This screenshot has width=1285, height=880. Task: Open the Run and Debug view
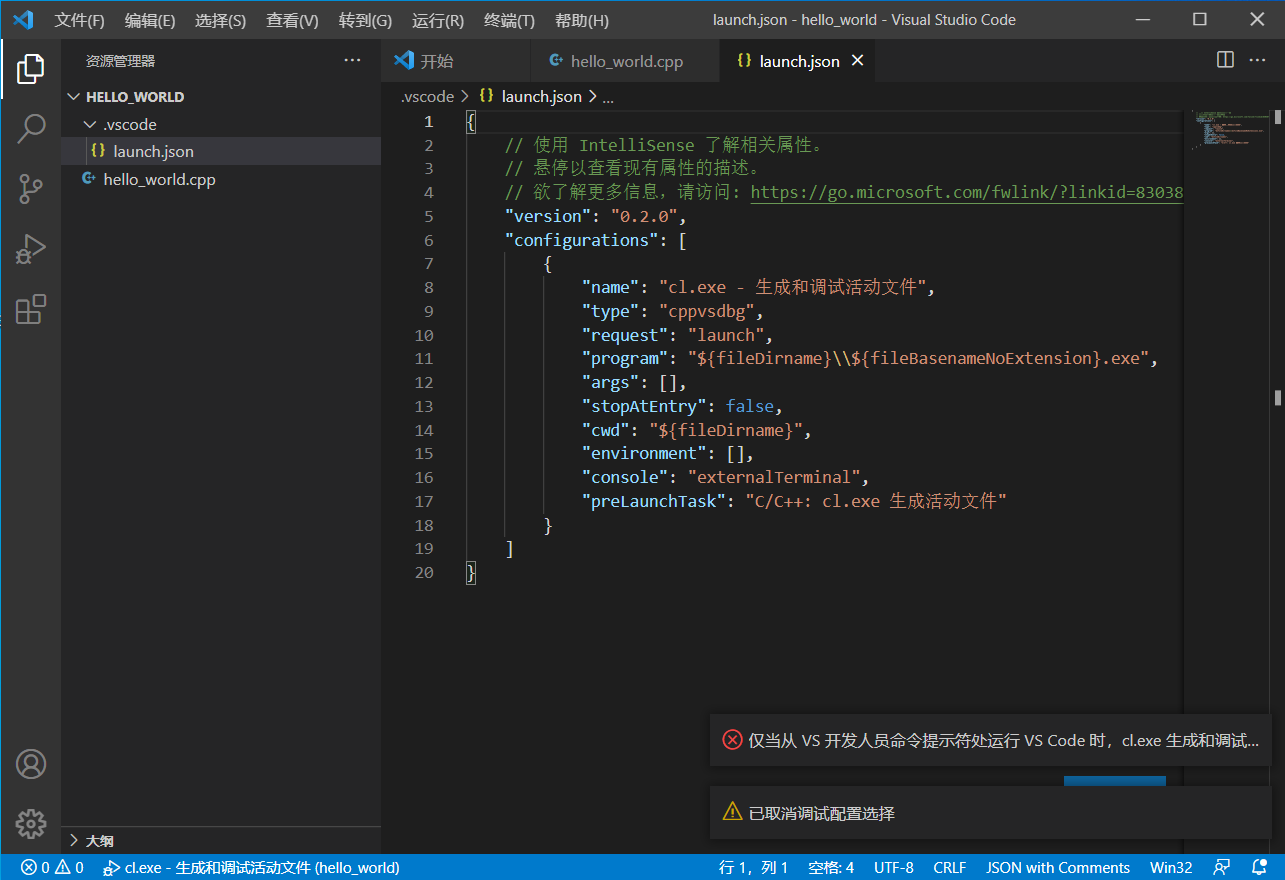(x=31, y=249)
